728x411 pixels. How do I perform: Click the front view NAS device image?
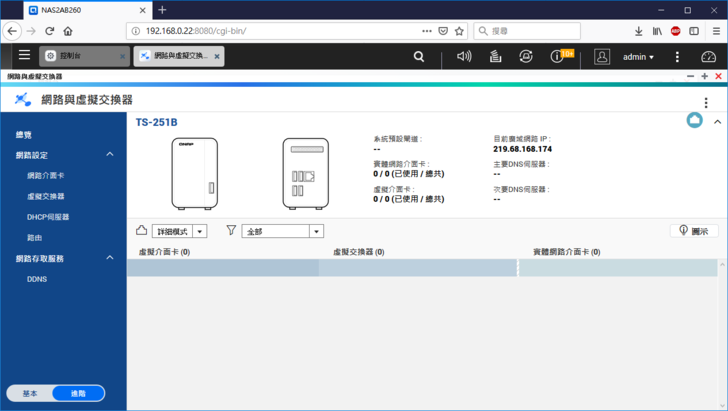[x=194, y=173]
